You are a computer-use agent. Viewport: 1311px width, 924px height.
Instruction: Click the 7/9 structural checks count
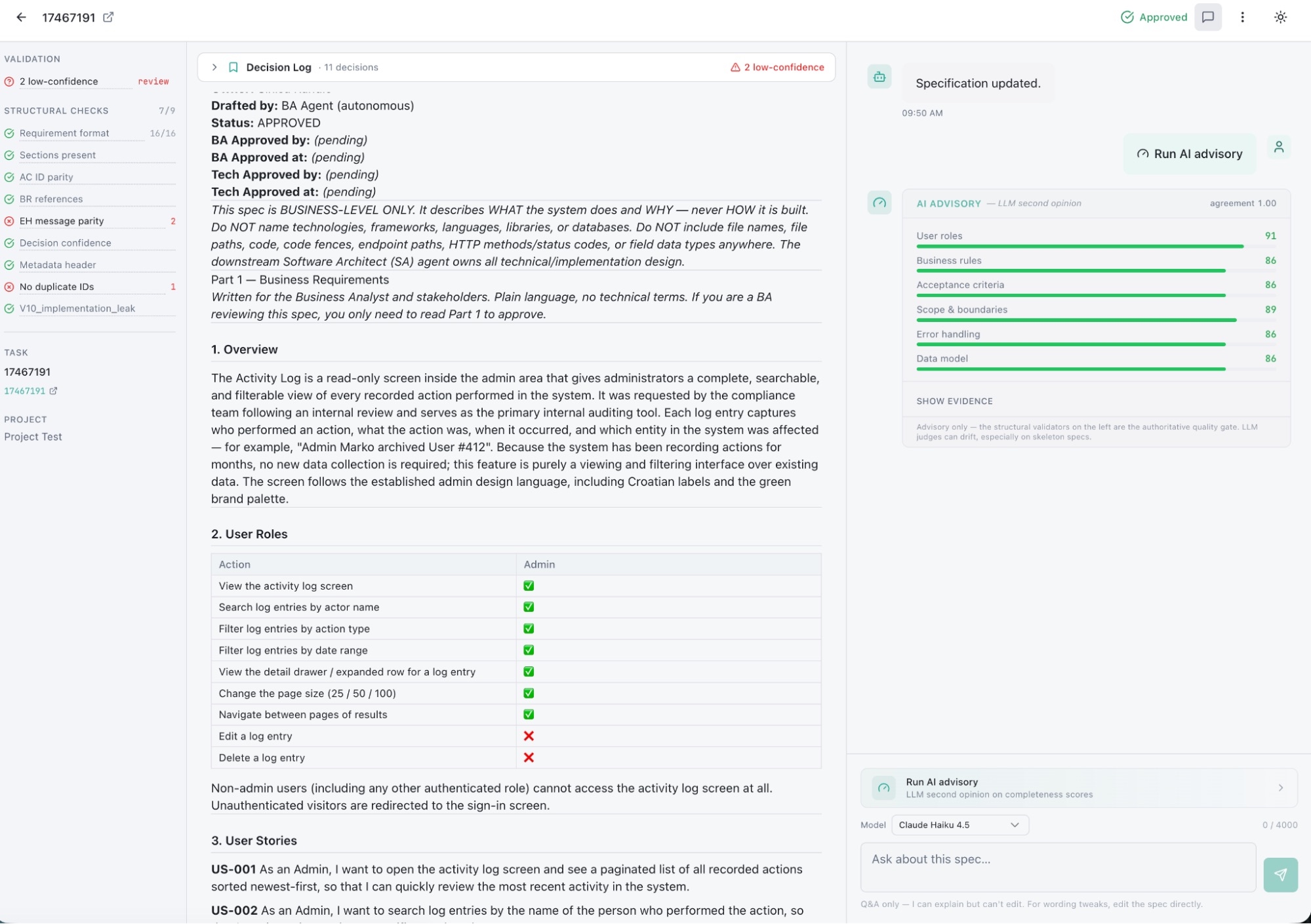[x=167, y=111]
